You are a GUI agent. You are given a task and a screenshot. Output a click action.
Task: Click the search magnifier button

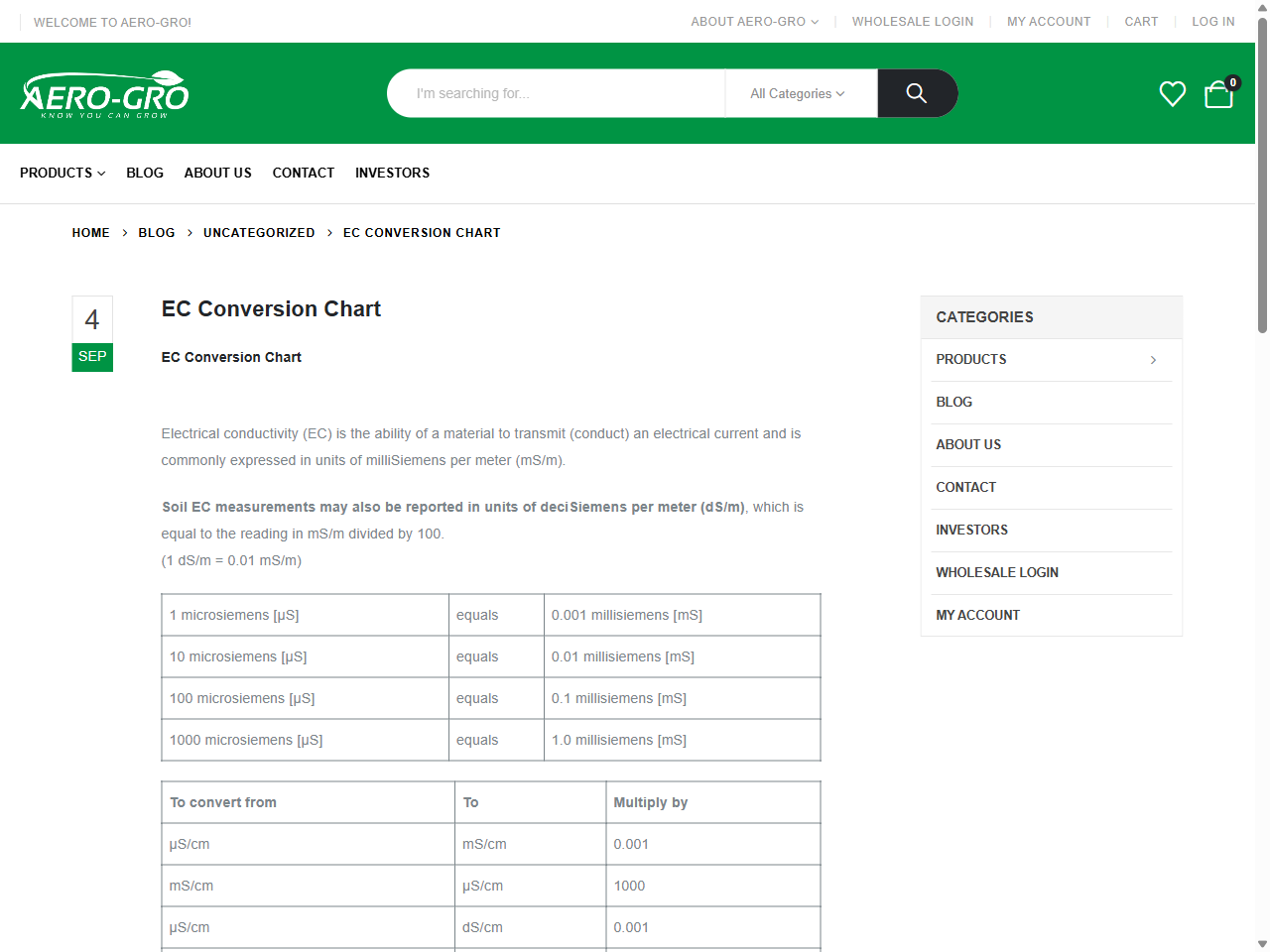point(916,93)
